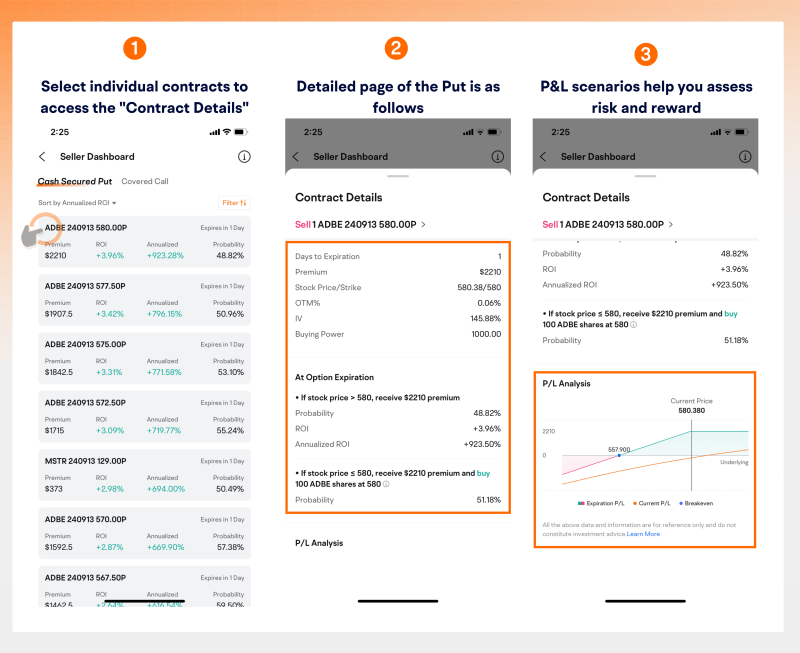The image size is (800, 653).
Task: Select ADBE 240913 580.00P contract card
Action: click(x=144, y=242)
